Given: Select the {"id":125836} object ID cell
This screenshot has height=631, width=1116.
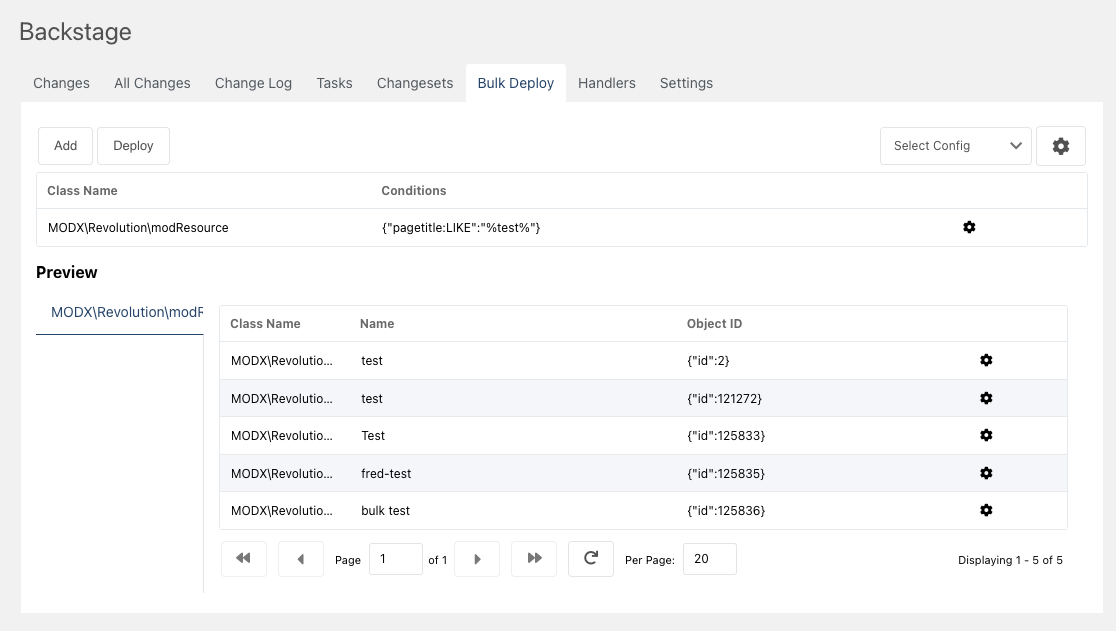Looking at the screenshot, I should [x=726, y=511].
